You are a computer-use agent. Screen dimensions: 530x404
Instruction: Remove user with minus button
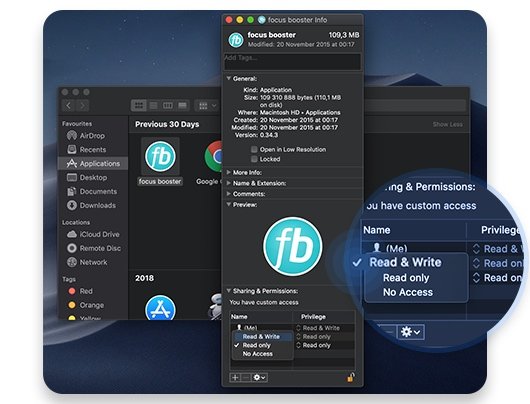tap(246, 377)
